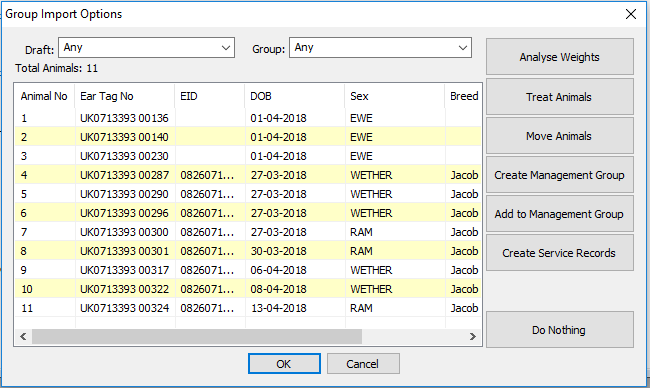Click the Breed column header
The height and width of the screenshot is (388, 650).
463,96
